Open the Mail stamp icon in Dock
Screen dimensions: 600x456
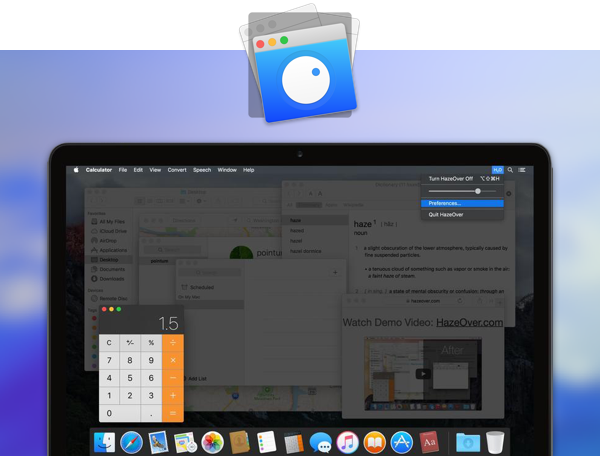pos(158,442)
